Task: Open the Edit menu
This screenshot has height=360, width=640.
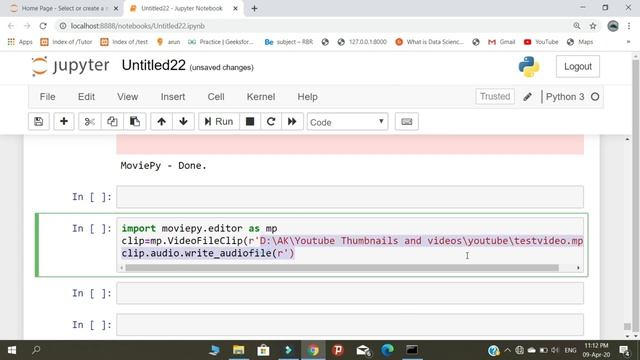Action: [86, 97]
